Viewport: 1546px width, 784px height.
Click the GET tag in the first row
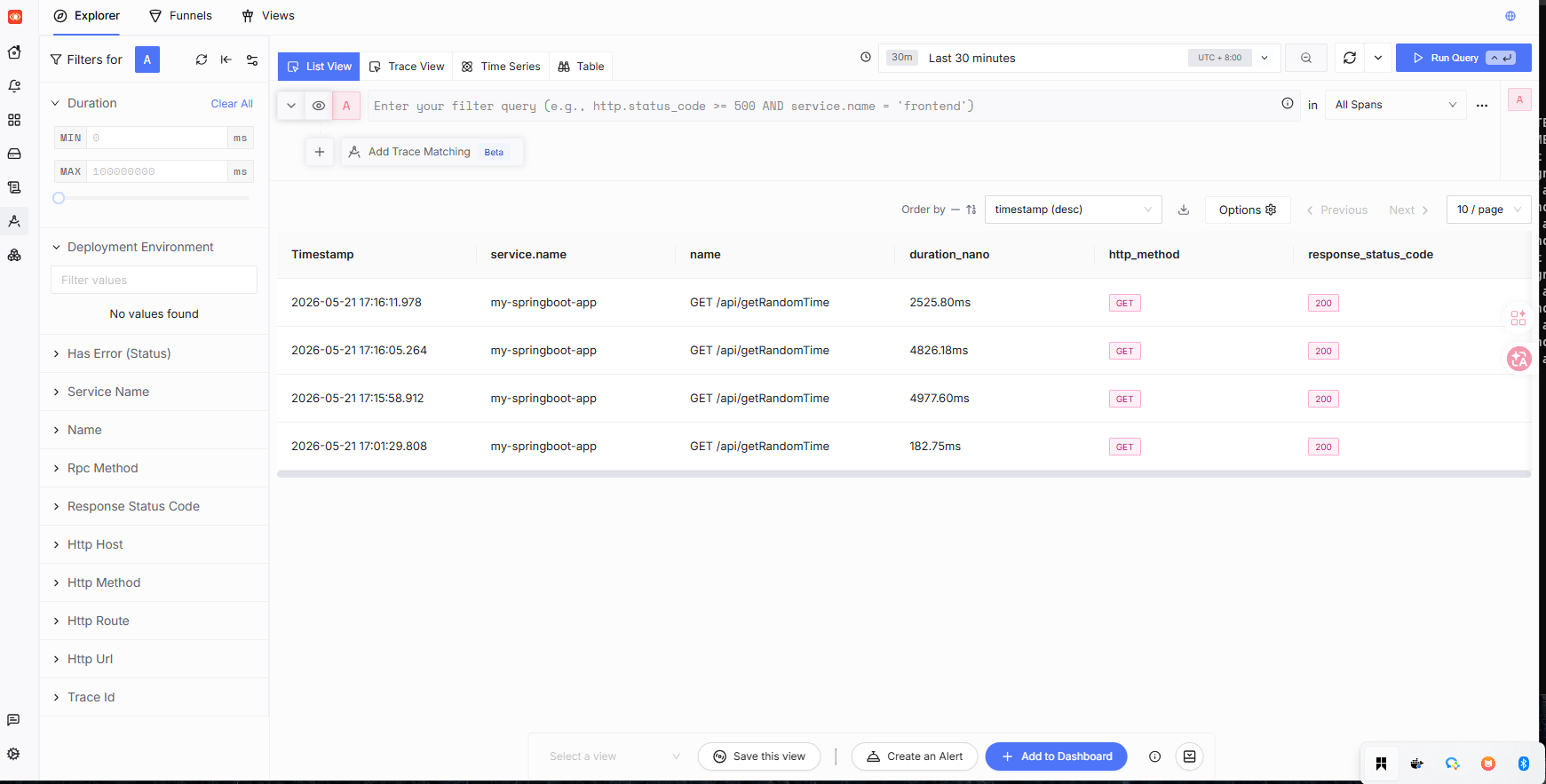(x=1125, y=304)
